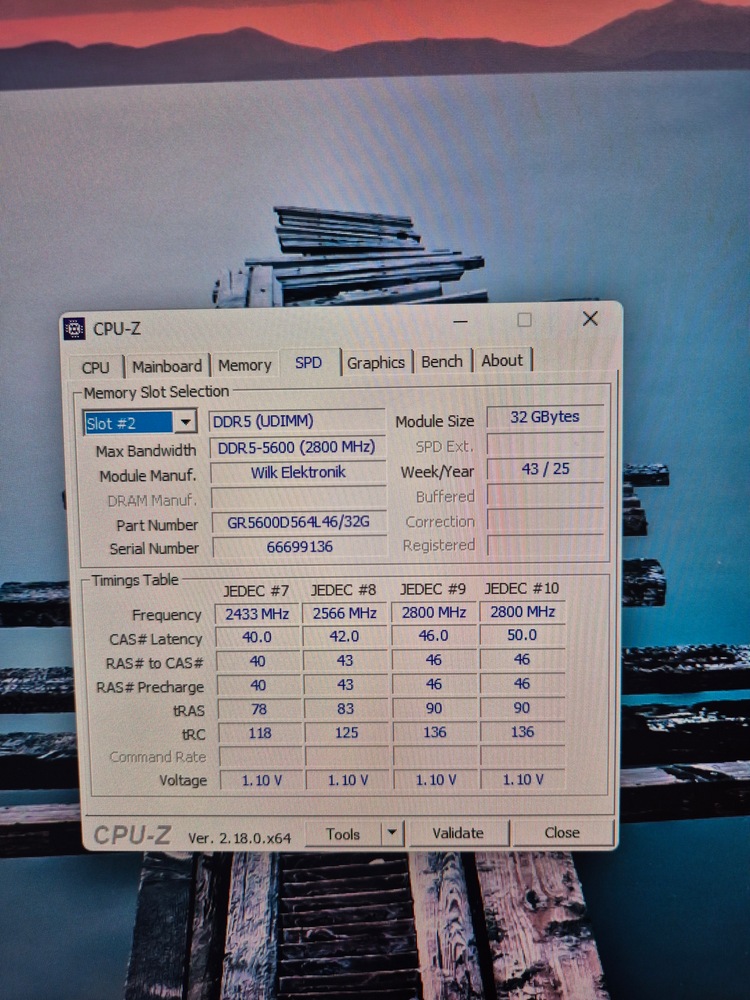Open the Mainboard tab

click(x=167, y=366)
